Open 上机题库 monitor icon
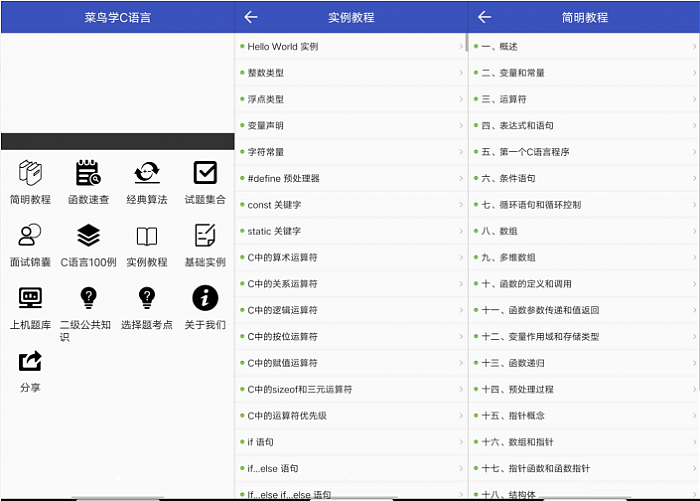 pos(30,297)
